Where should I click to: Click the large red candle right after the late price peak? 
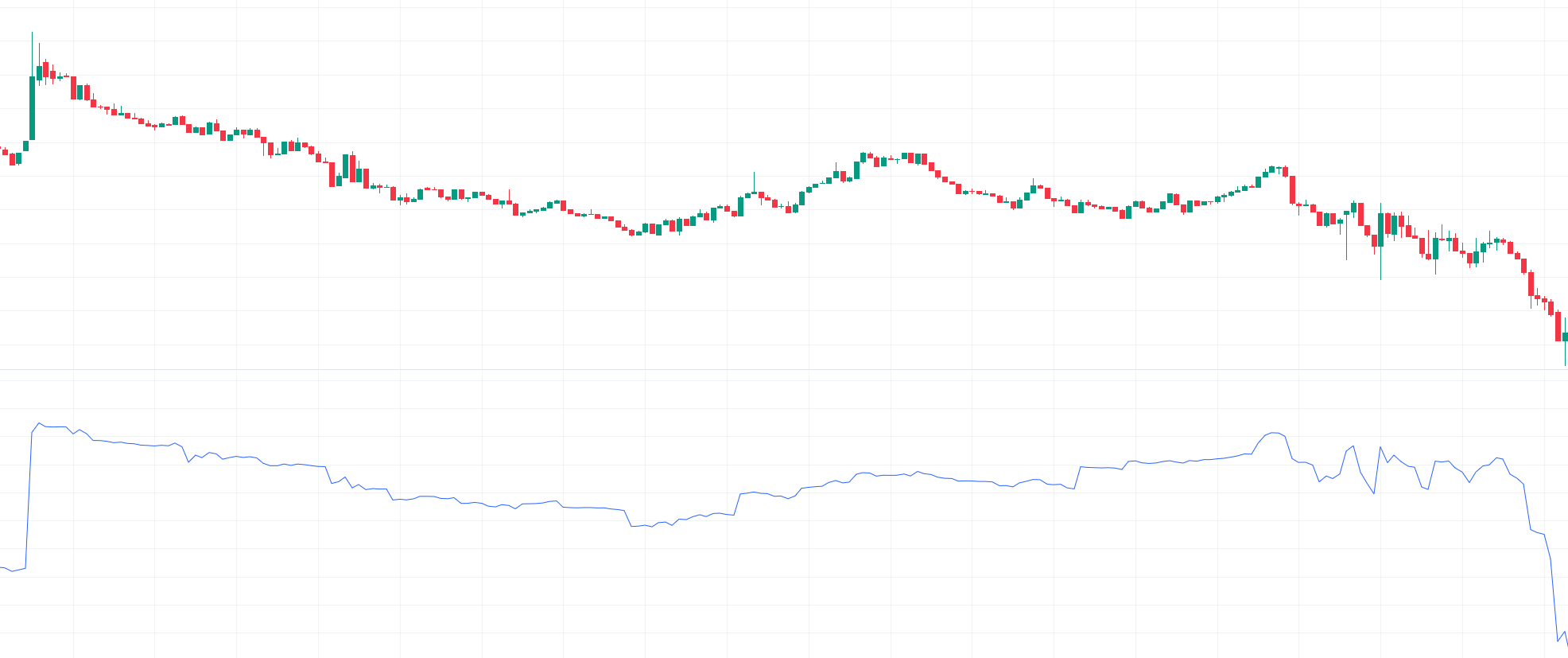coord(1292,190)
